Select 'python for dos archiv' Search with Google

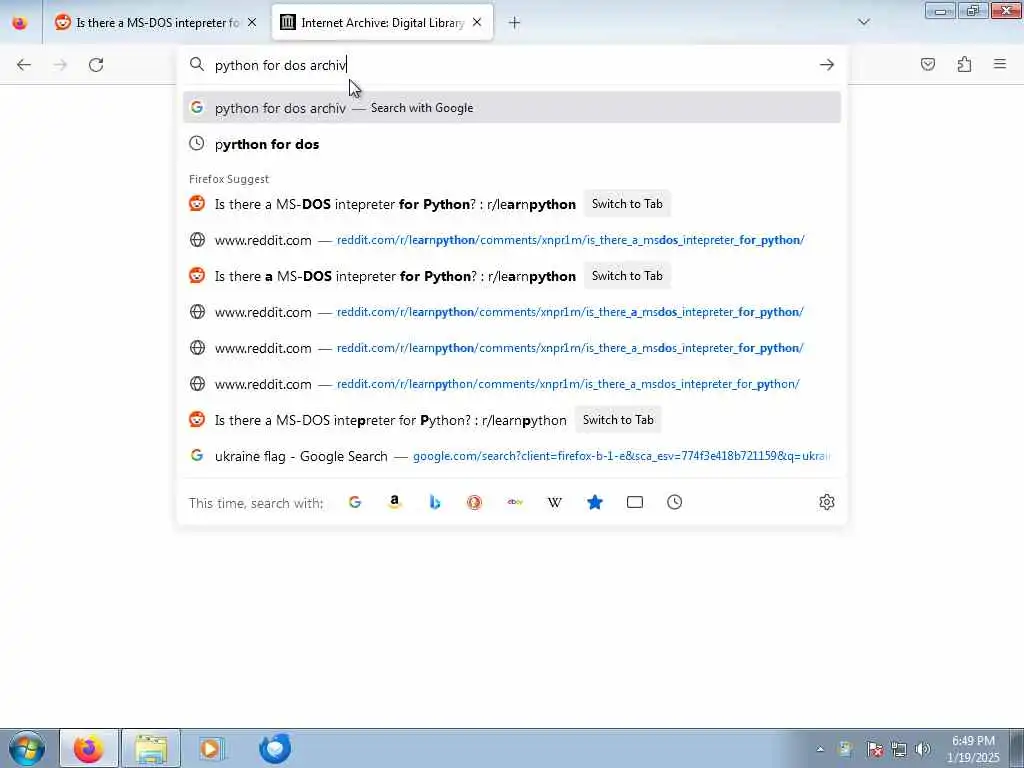512,108
